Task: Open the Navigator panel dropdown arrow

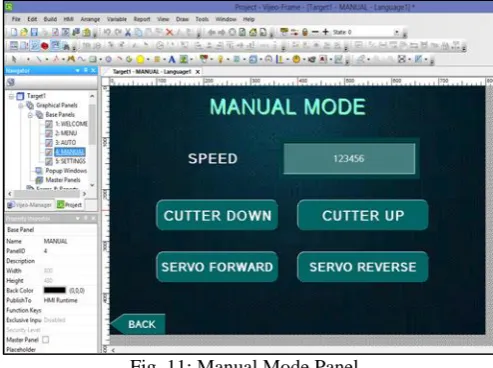Action: point(78,70)
